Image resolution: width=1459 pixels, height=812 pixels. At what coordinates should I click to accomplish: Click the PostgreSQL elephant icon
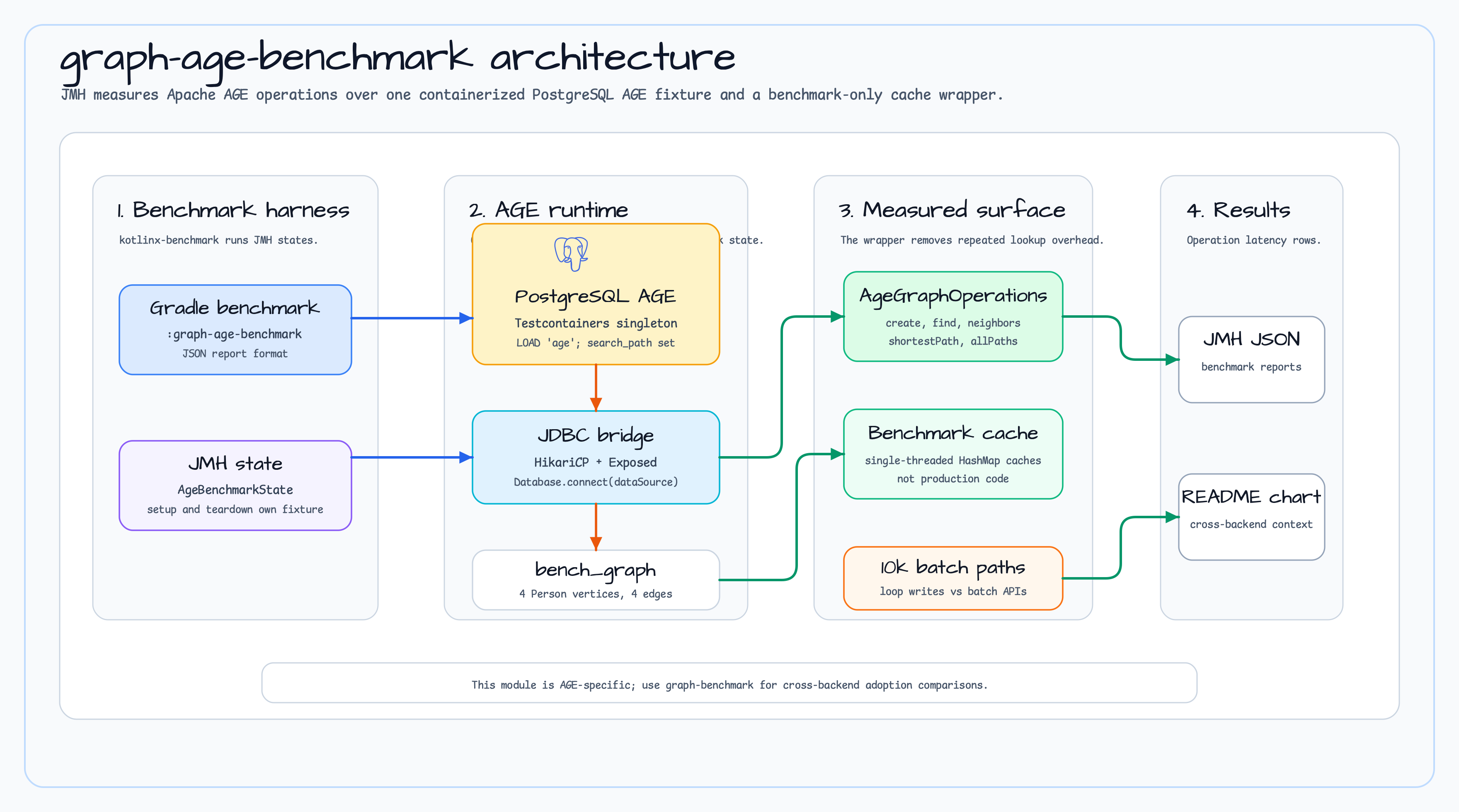(x=571, y=254)
